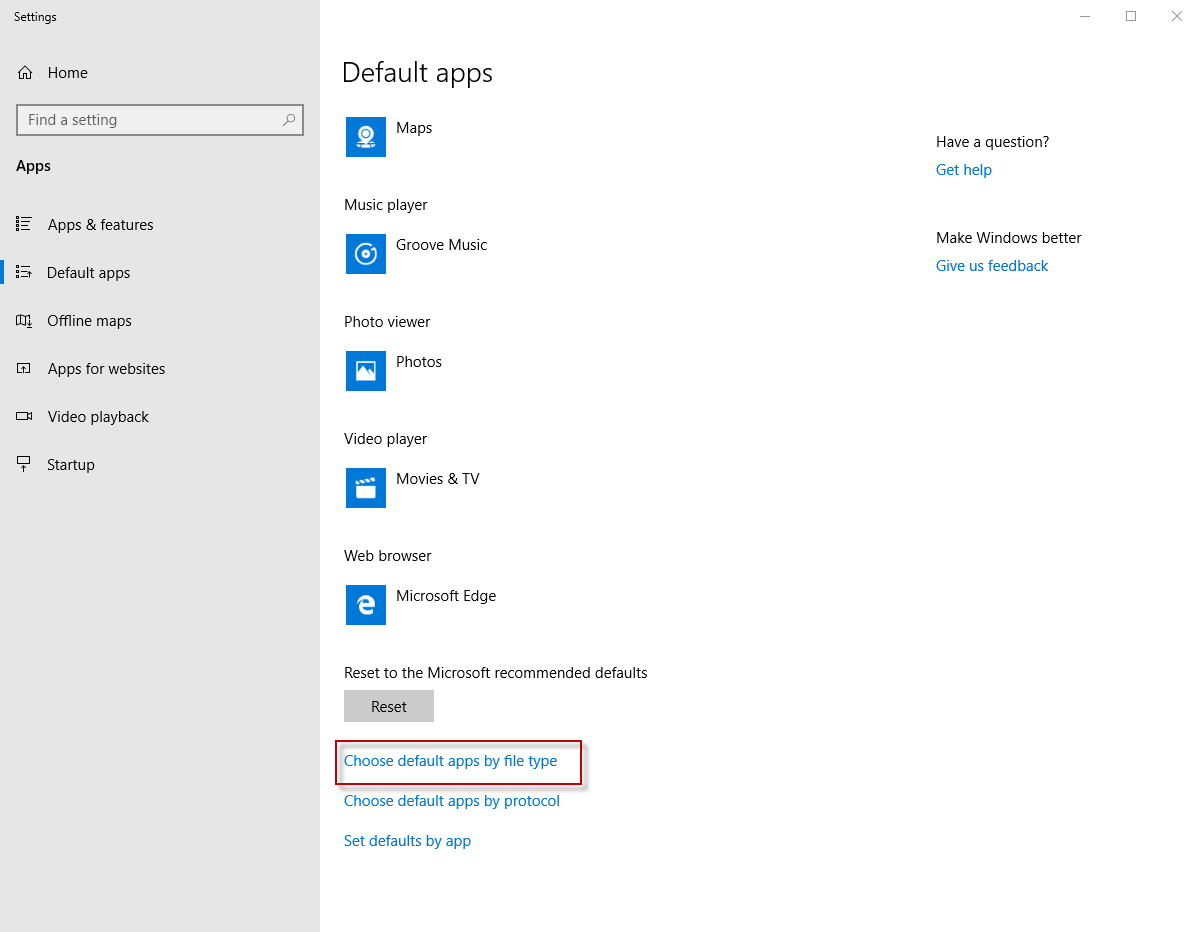
Task: Maximize the Settings window
Action: [1131, 16]
